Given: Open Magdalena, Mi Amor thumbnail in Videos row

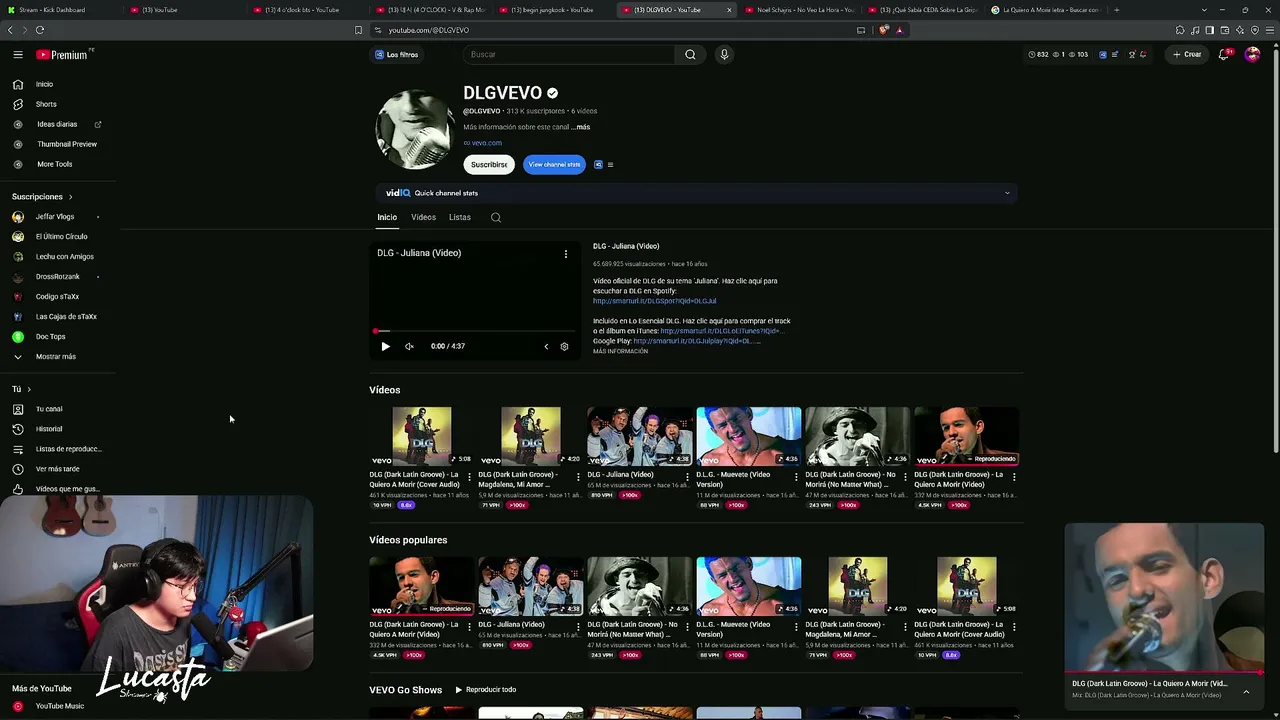Looking at the screenshot, I should [531, 436].
